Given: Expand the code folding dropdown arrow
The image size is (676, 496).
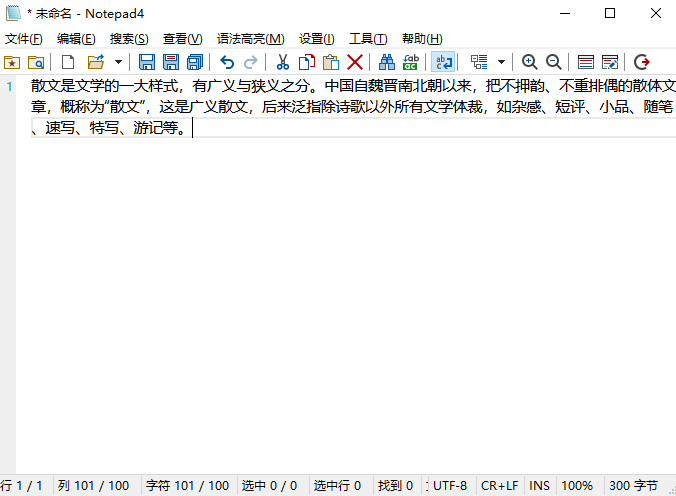Looking at the screenshot, I should 501,63.
